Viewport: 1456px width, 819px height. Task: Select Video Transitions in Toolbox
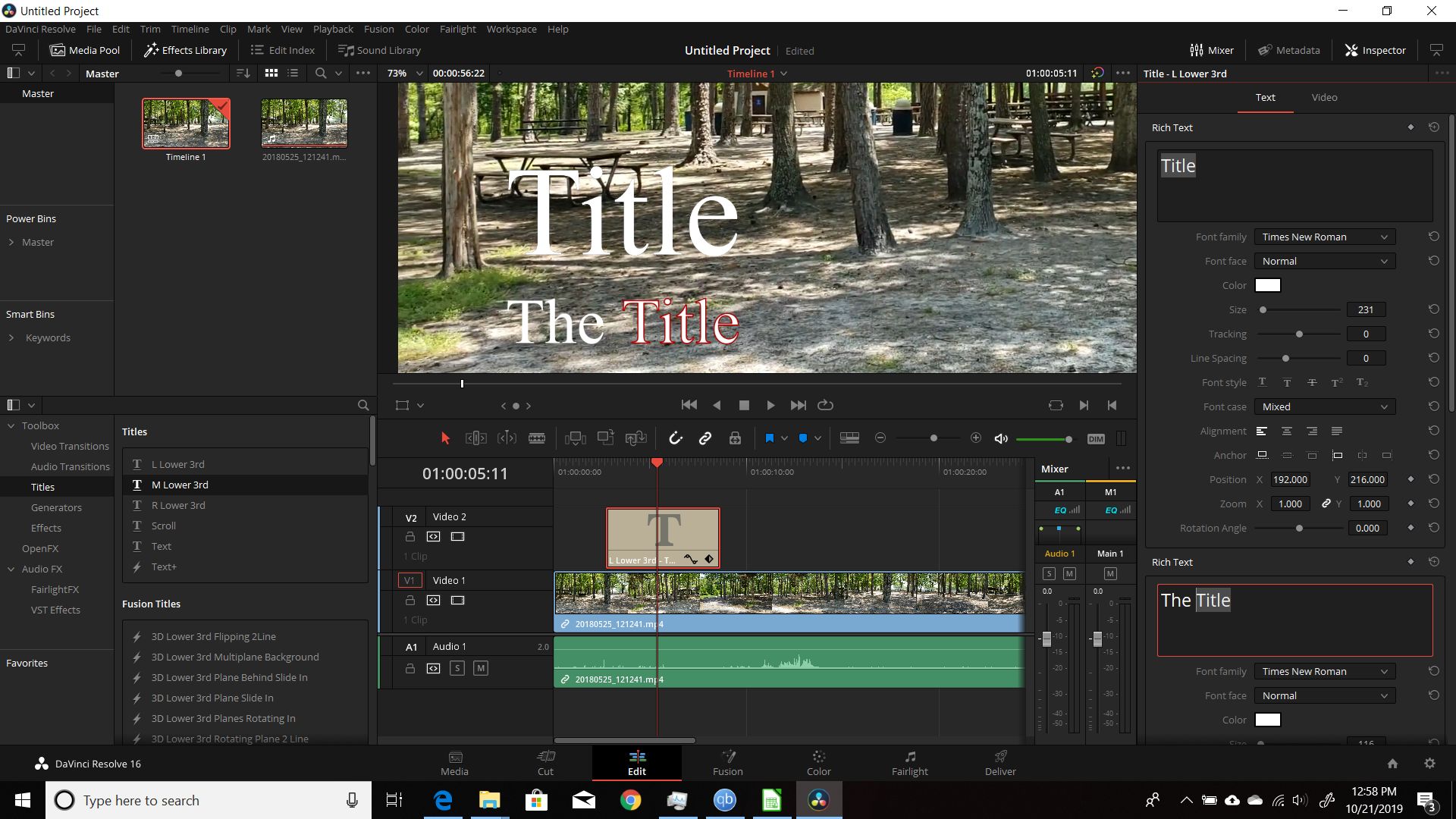click(x=70, y=446)
